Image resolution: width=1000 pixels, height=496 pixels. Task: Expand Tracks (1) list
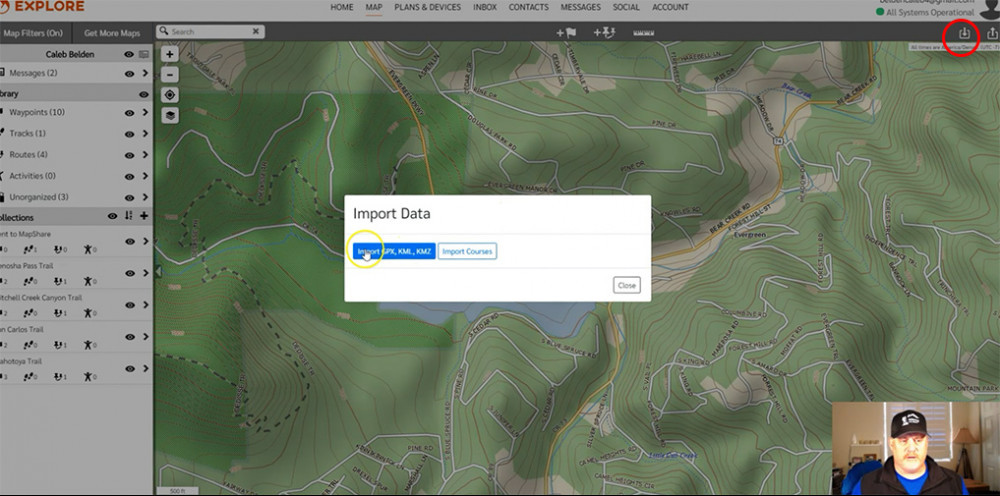[x=145, y=134]
